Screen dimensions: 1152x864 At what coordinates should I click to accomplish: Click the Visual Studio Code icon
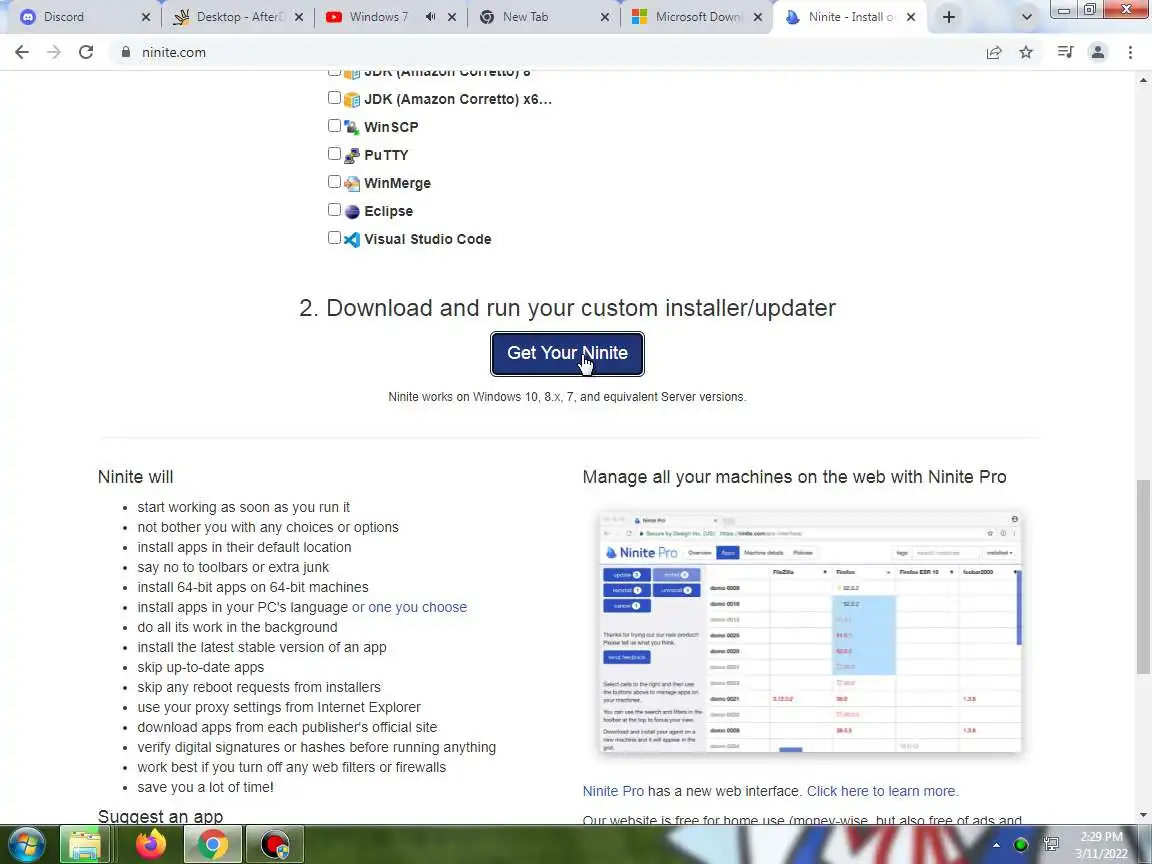click(x=352, y=240)
